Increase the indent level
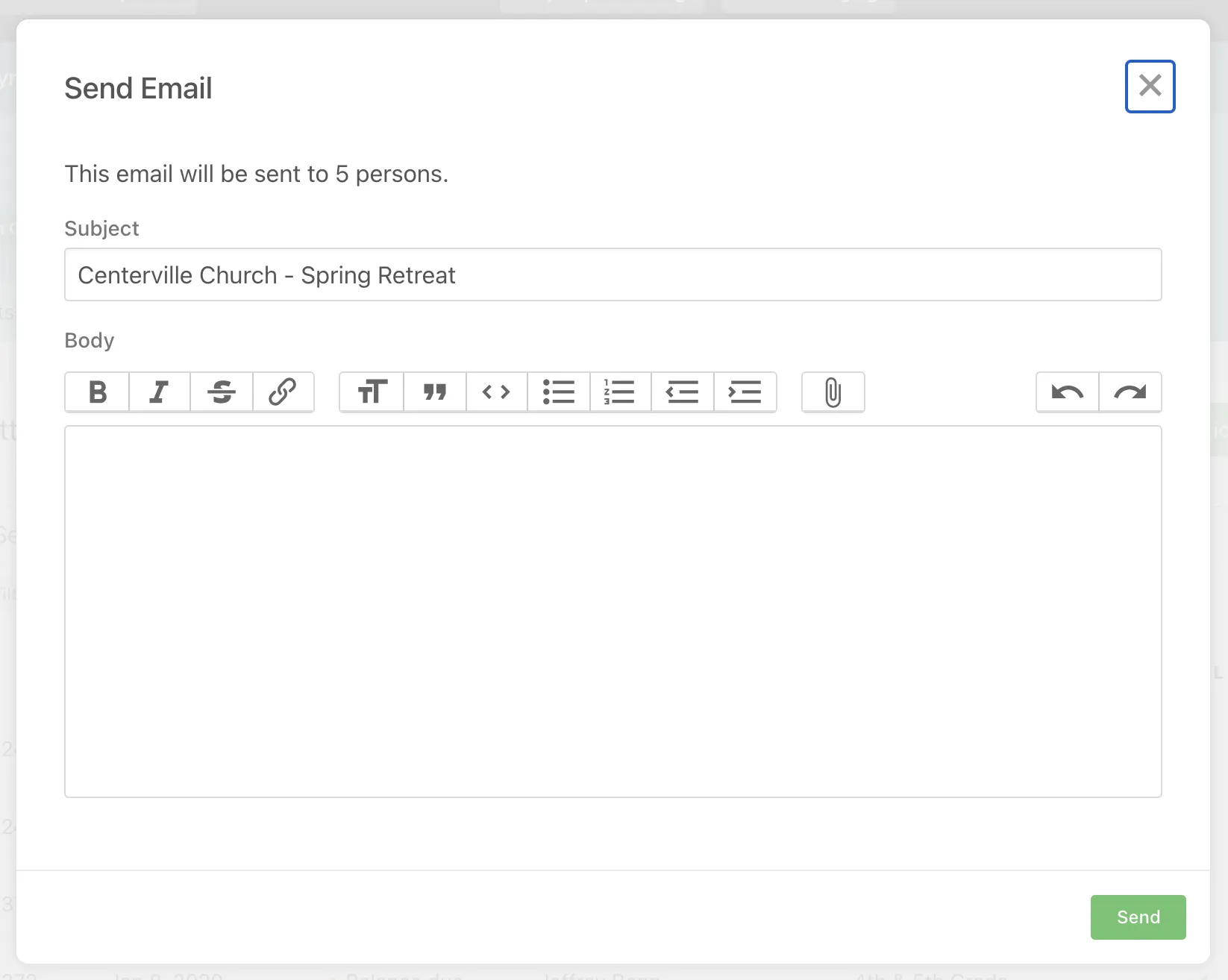The image size is (1228, 980). point(745,392)
